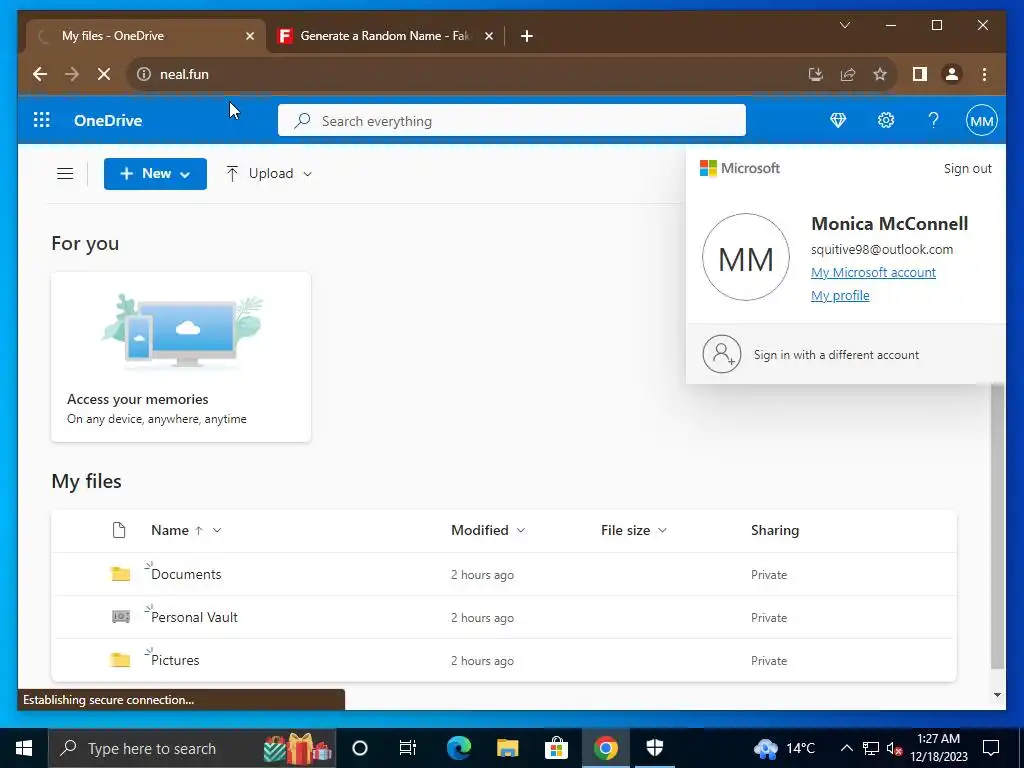The width and height of the screenshot is (1024, 768).
Task: Open the File size column dropdown
Action: pos(662,530)
